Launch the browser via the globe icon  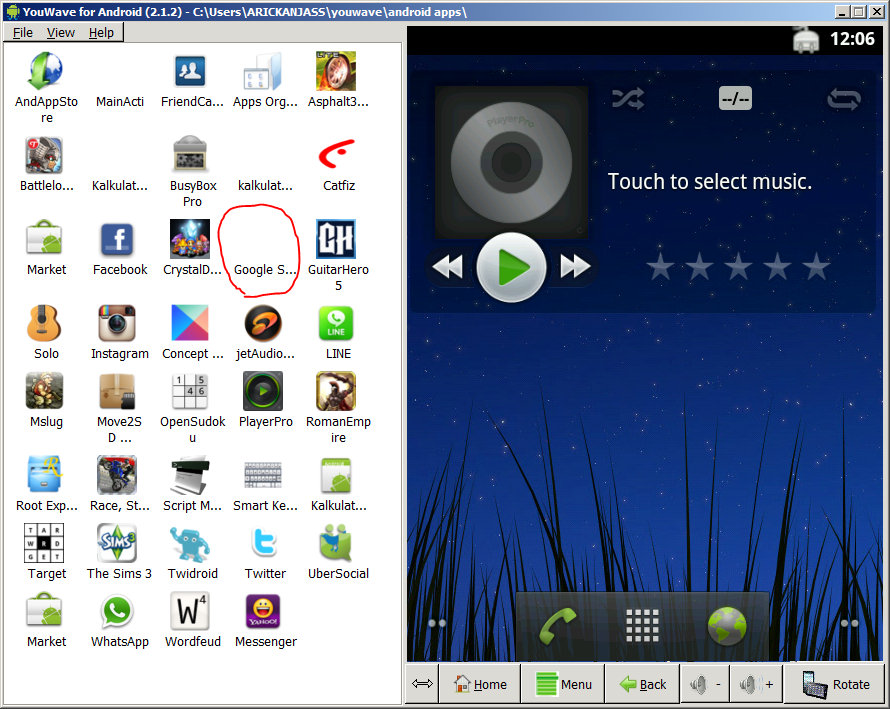[x=727, y=623]
